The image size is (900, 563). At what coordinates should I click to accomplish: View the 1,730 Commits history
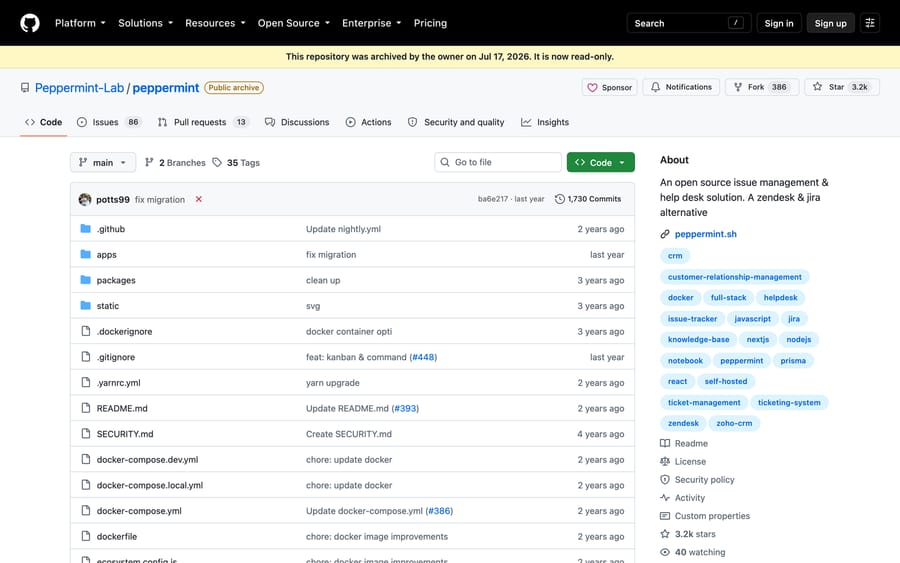coord(588,199)
